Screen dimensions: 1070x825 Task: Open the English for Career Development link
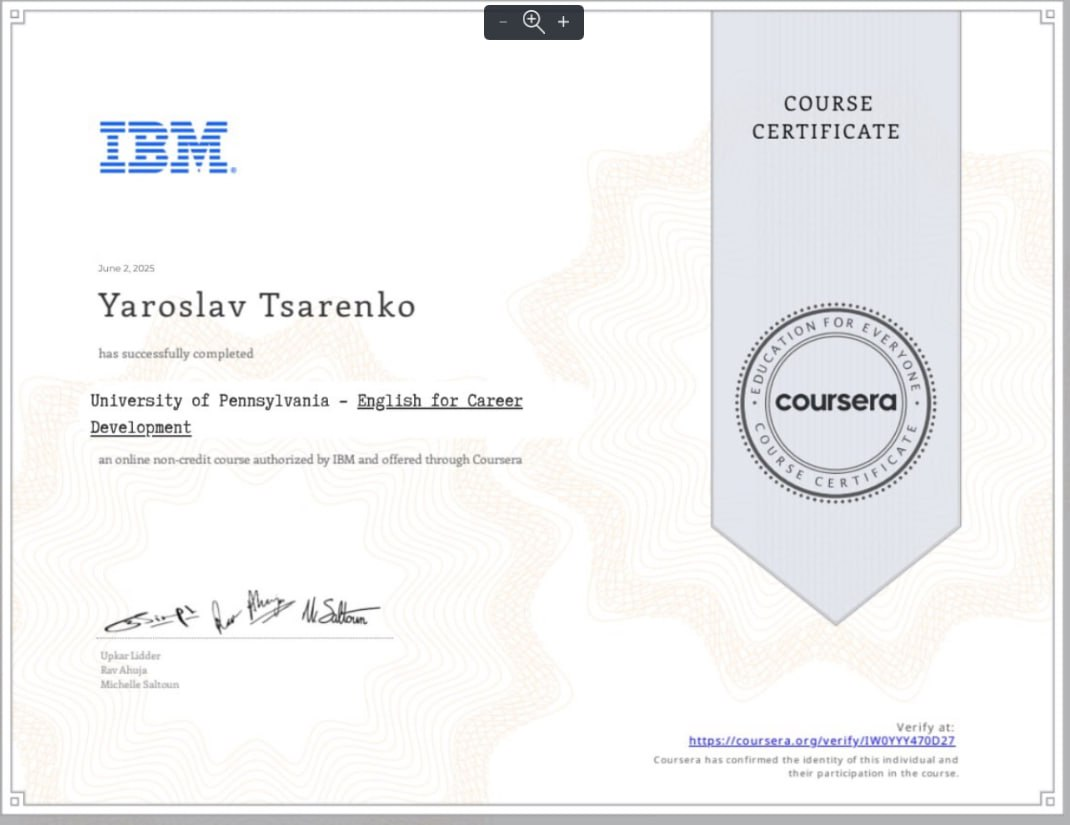pos(439,401)
